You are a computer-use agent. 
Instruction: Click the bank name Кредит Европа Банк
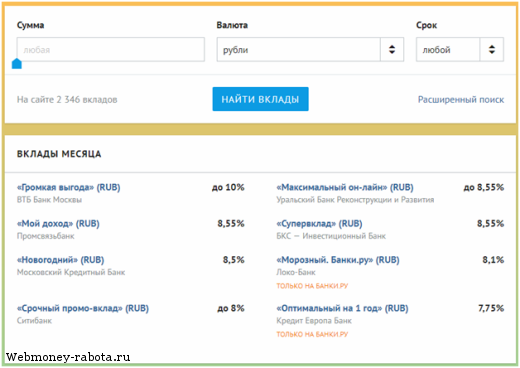tap(314, 321)
